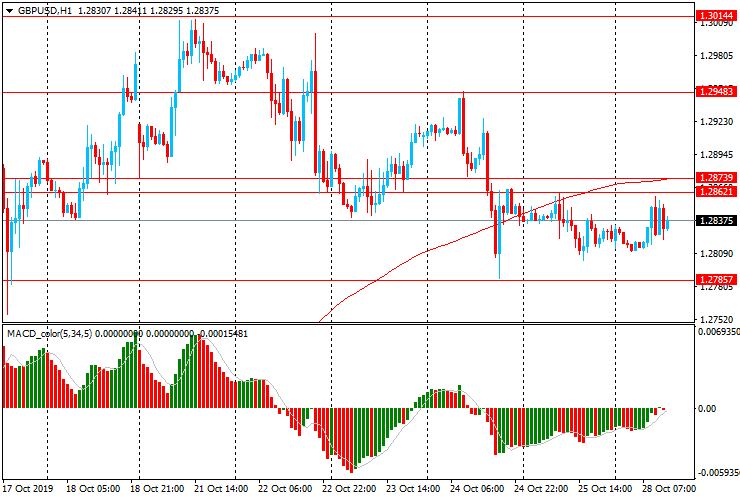Click the 18 Oct 05:00 time axis label

[93, 488]
